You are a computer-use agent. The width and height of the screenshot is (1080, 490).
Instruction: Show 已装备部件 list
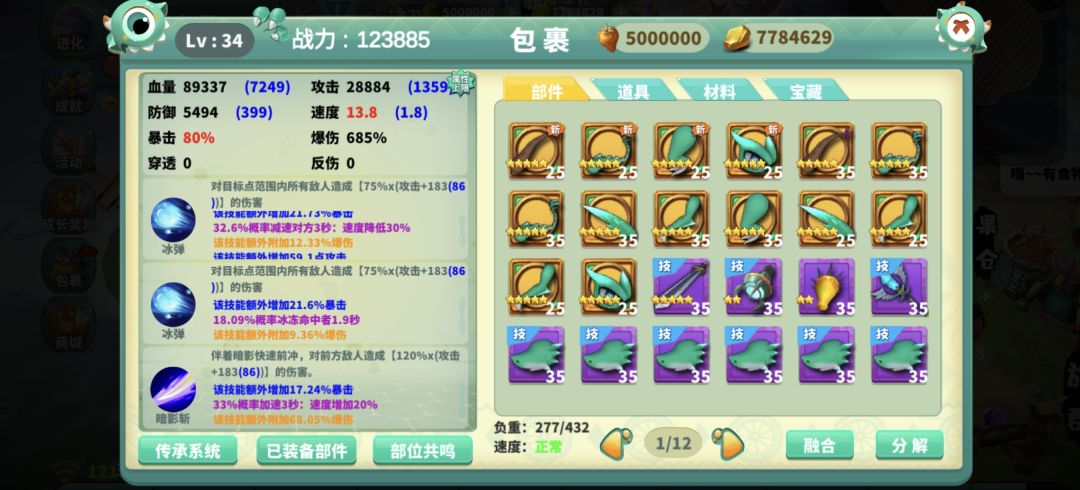click(307, 451)
